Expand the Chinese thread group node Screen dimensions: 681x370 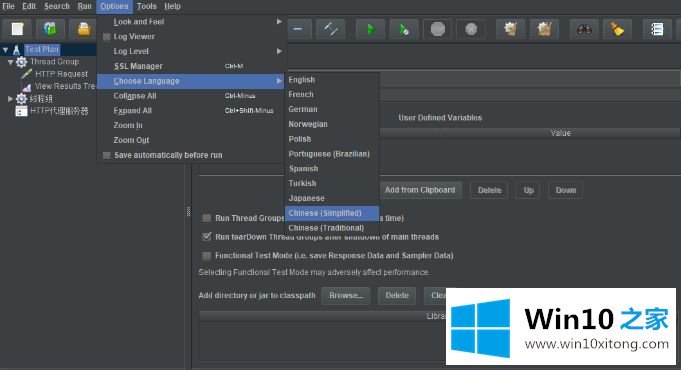10,99
